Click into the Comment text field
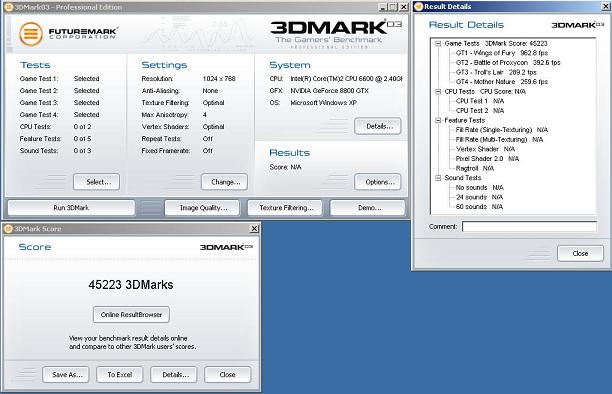Screen dimensions: 612x394 [x=529, y=226]
